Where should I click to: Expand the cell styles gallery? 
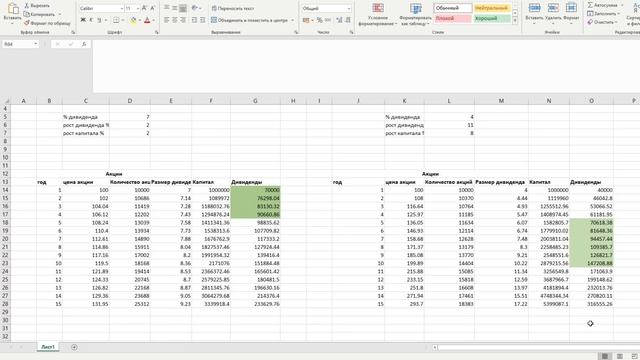click(x=515, y=21)
